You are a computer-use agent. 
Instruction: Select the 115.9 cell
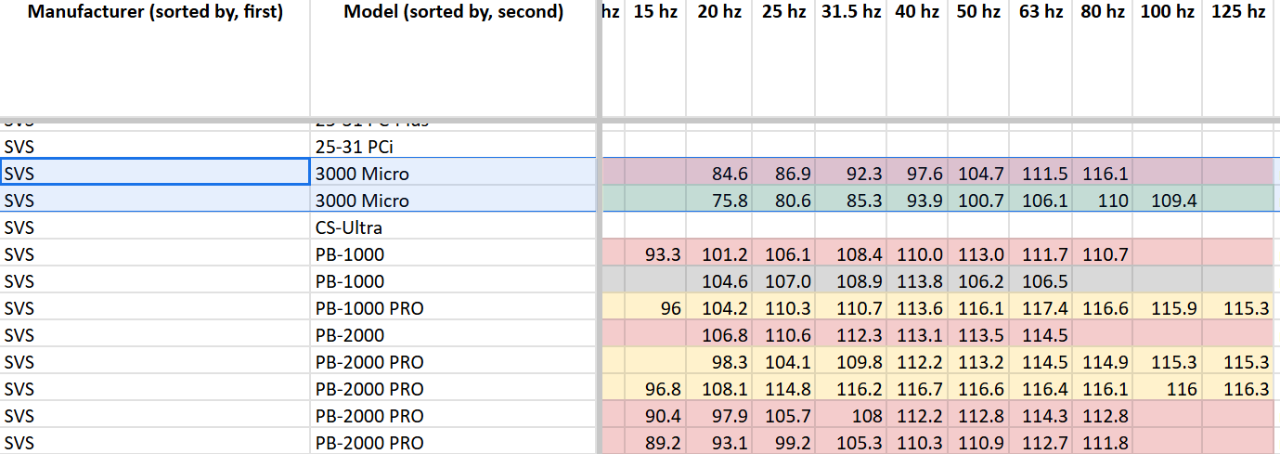[1168, 308]
